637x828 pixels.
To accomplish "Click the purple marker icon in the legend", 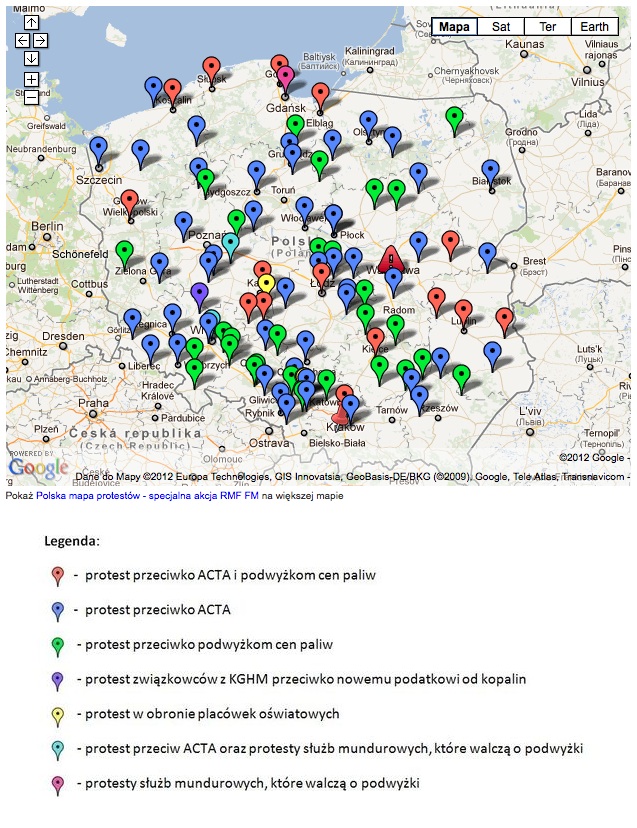I will [x=58, y=681].
